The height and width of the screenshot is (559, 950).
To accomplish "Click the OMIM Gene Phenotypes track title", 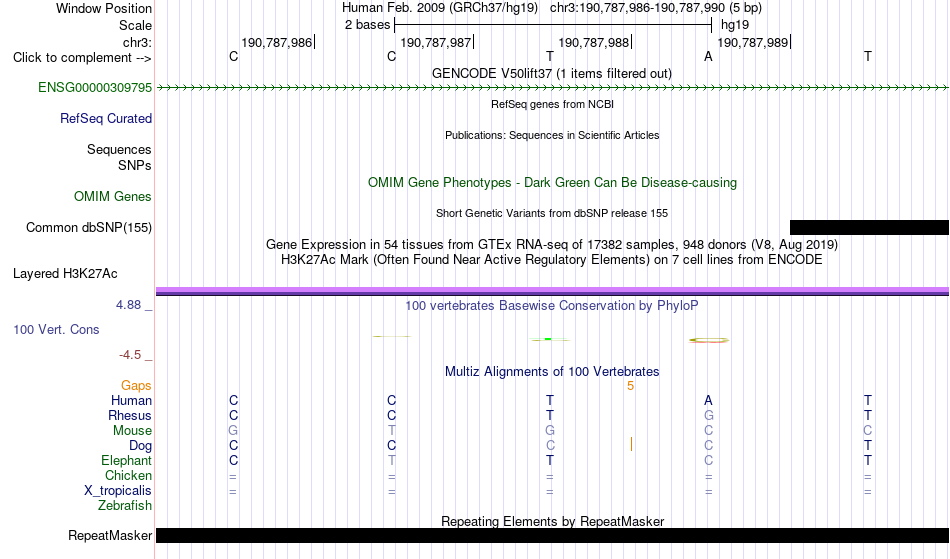I will tap(553, 183).
